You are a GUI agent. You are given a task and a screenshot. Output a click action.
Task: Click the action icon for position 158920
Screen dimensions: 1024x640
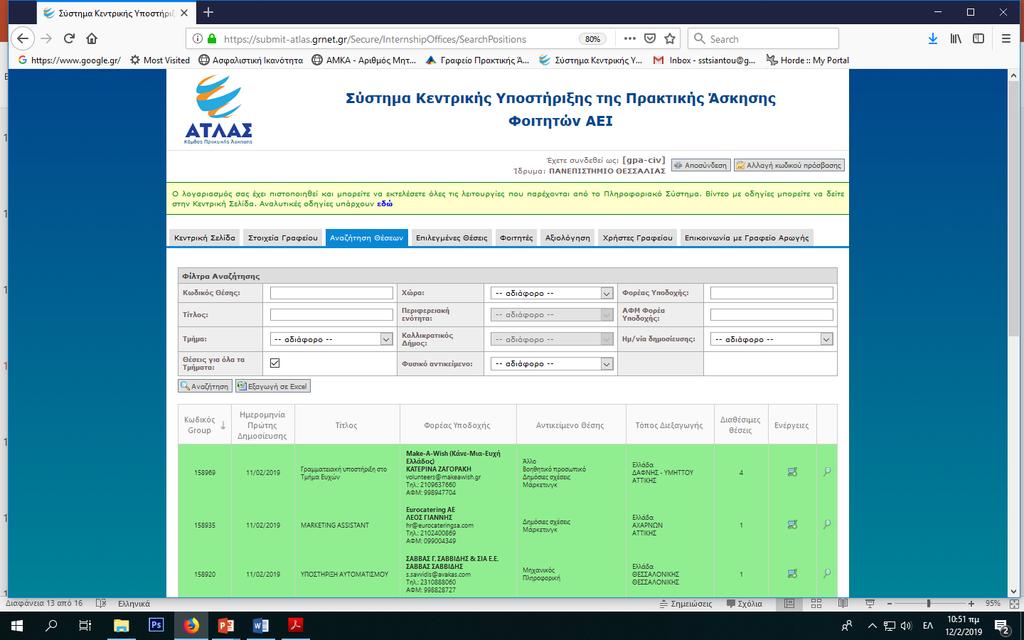pyautogui.click(x=792, y=573)
